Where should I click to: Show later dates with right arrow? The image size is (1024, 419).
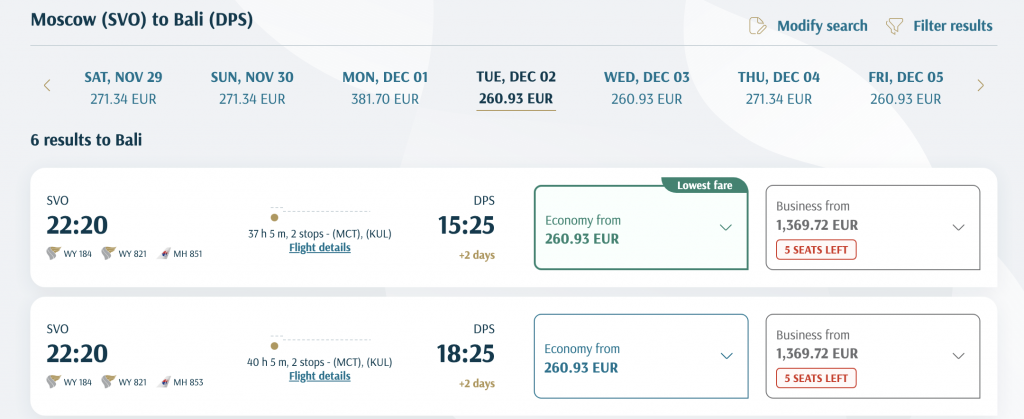point(980,85)
